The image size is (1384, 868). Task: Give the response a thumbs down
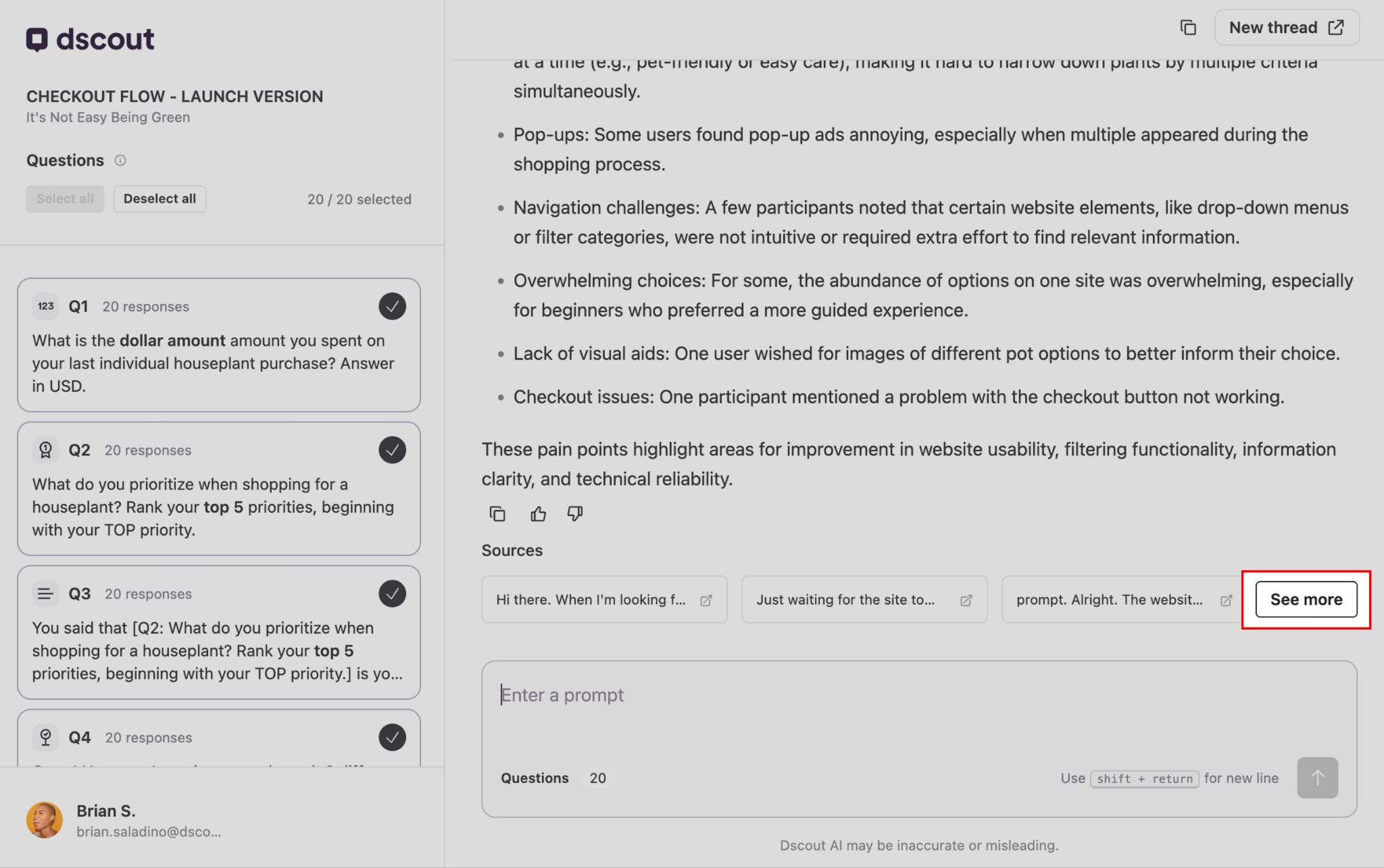[x=575, y=514]
